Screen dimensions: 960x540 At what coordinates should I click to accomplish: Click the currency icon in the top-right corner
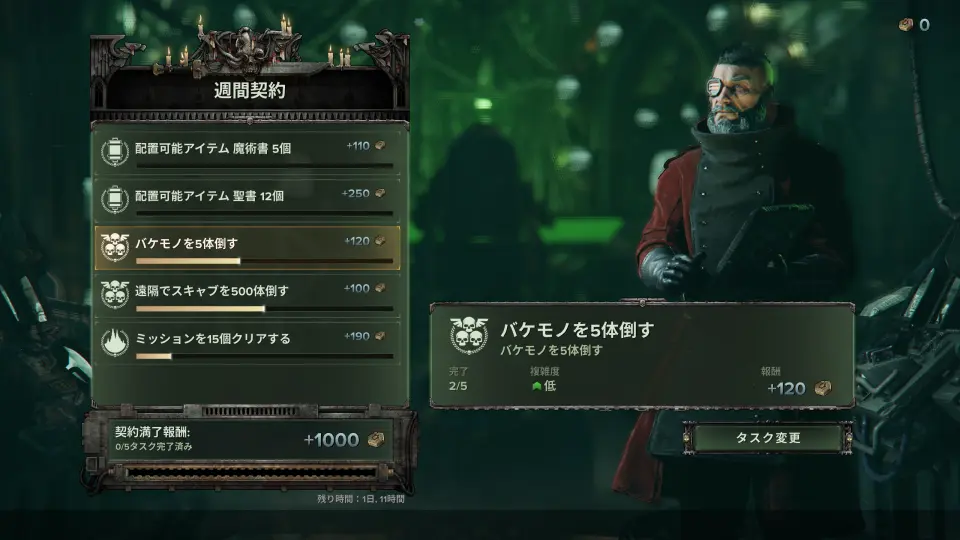(906, 24)
